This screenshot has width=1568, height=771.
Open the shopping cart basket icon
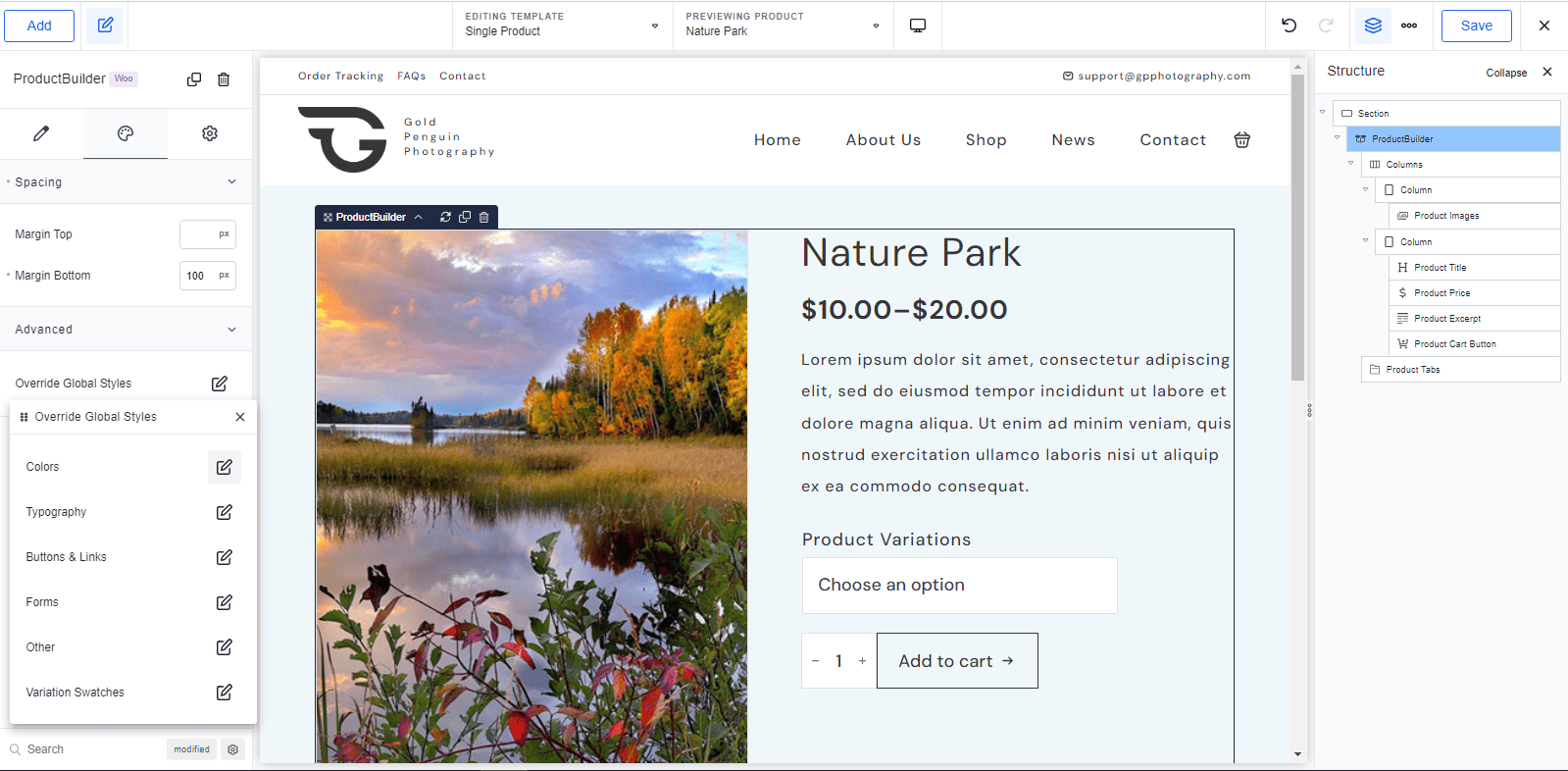1241,140
